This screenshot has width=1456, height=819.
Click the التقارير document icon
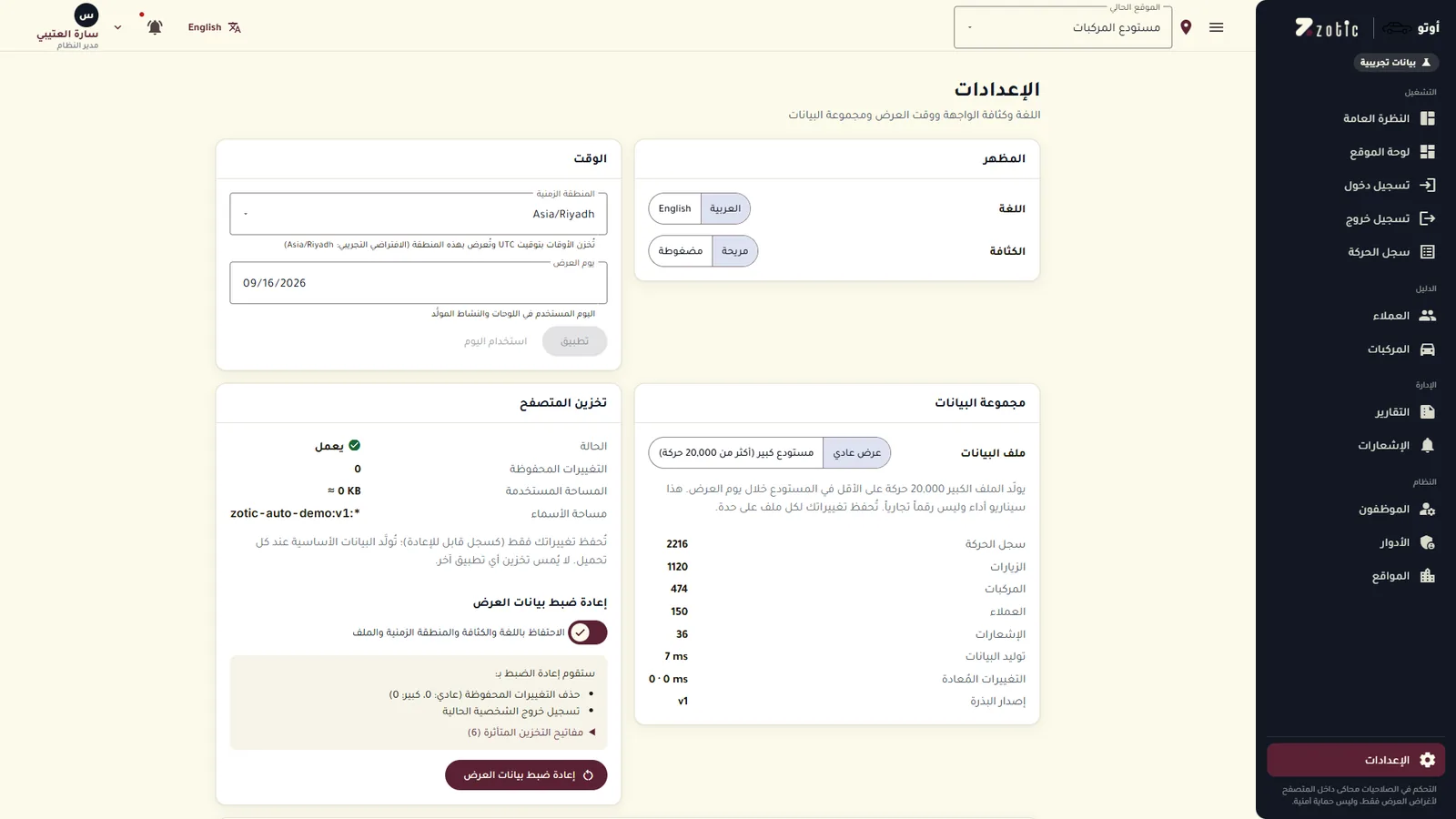(x=1427, y=412)
